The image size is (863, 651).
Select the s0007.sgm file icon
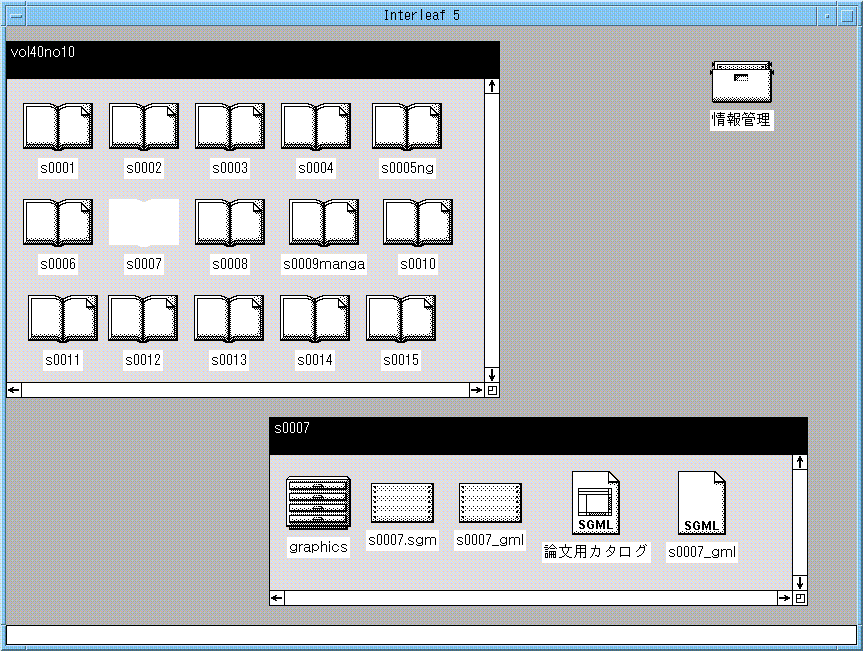click(x=402, y=503)
